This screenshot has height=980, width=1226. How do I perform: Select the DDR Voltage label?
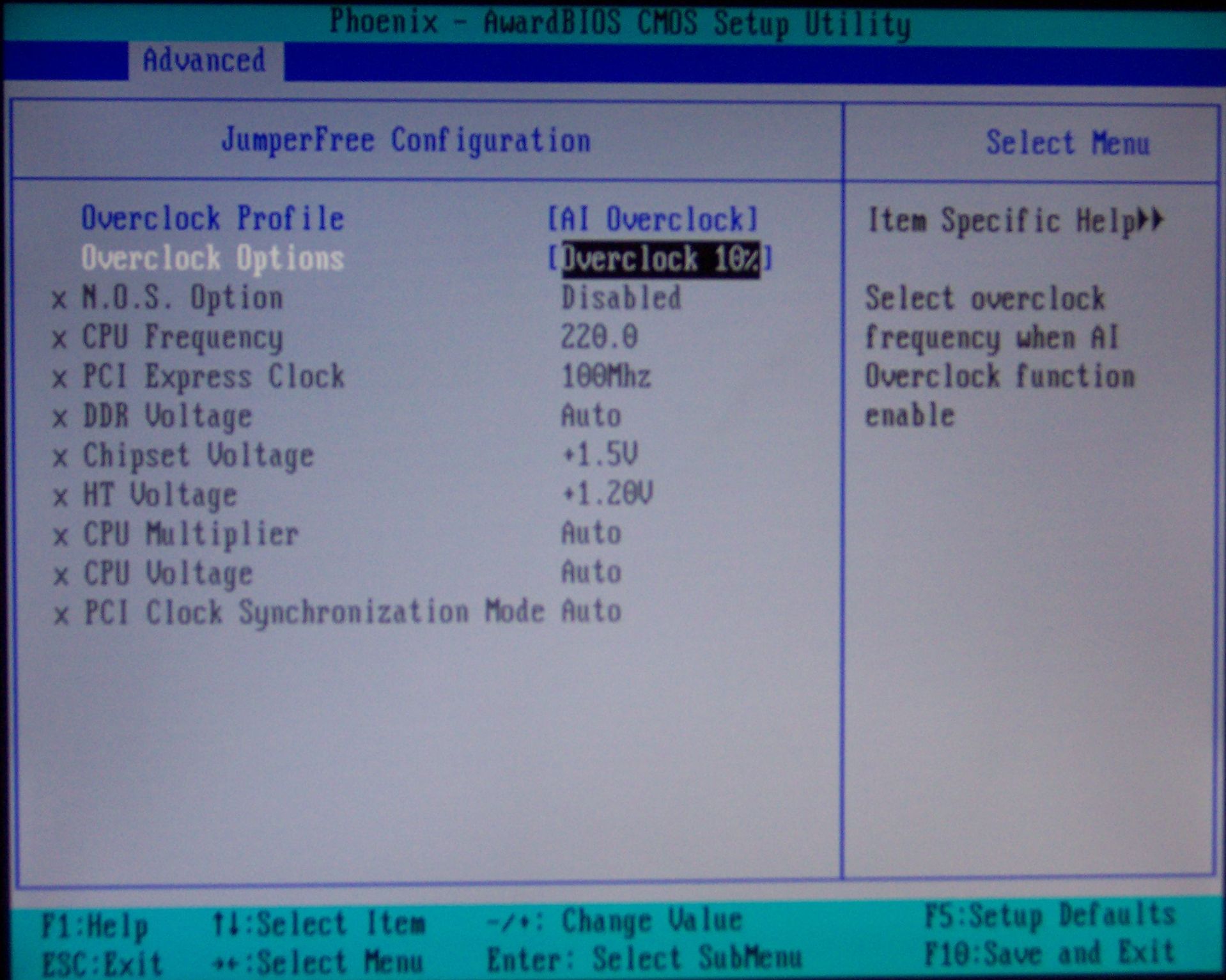(167, 416)
